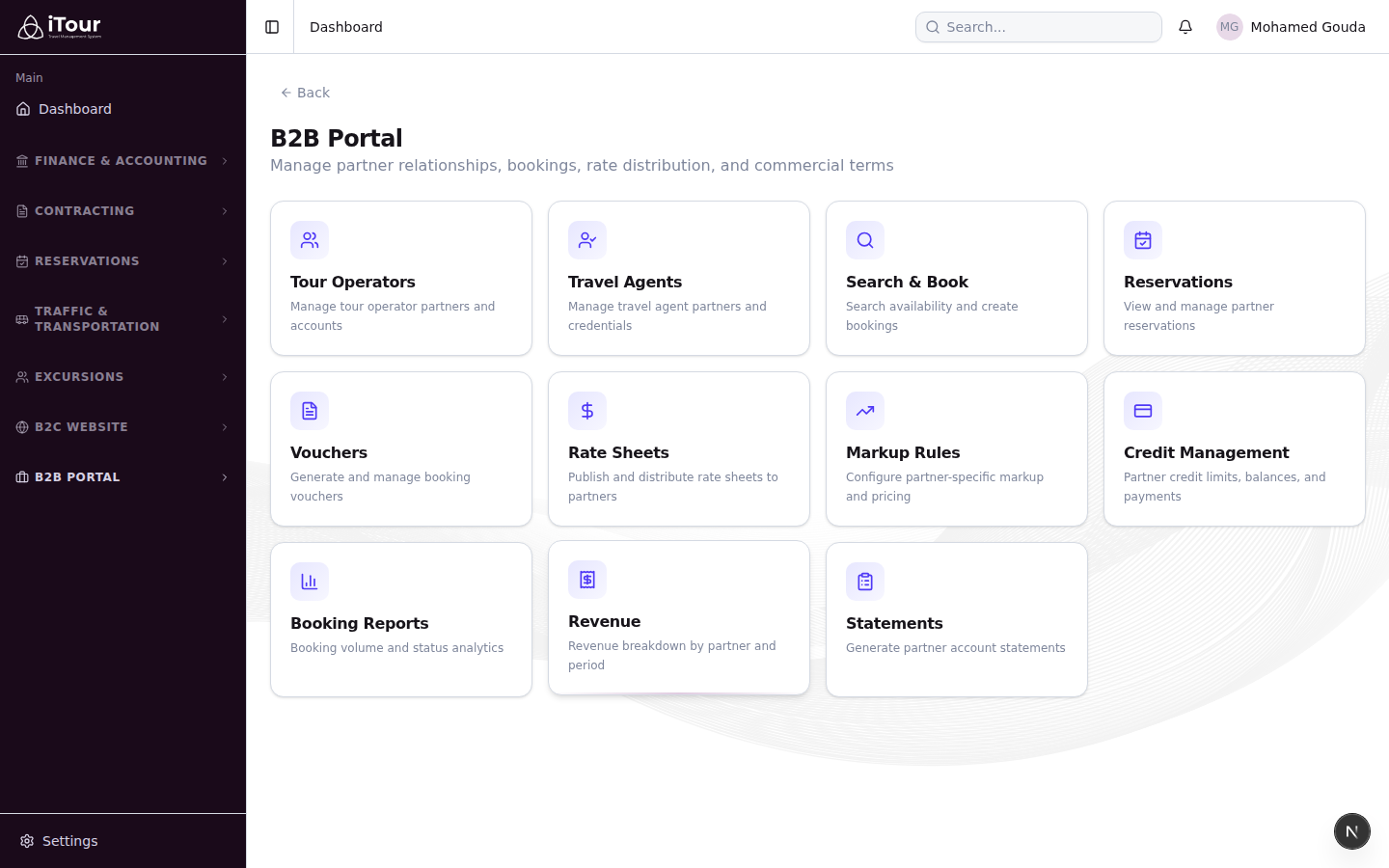Select Excursions menu label
This screenshot has height=868, width=1389.
[x=79, y=377]
